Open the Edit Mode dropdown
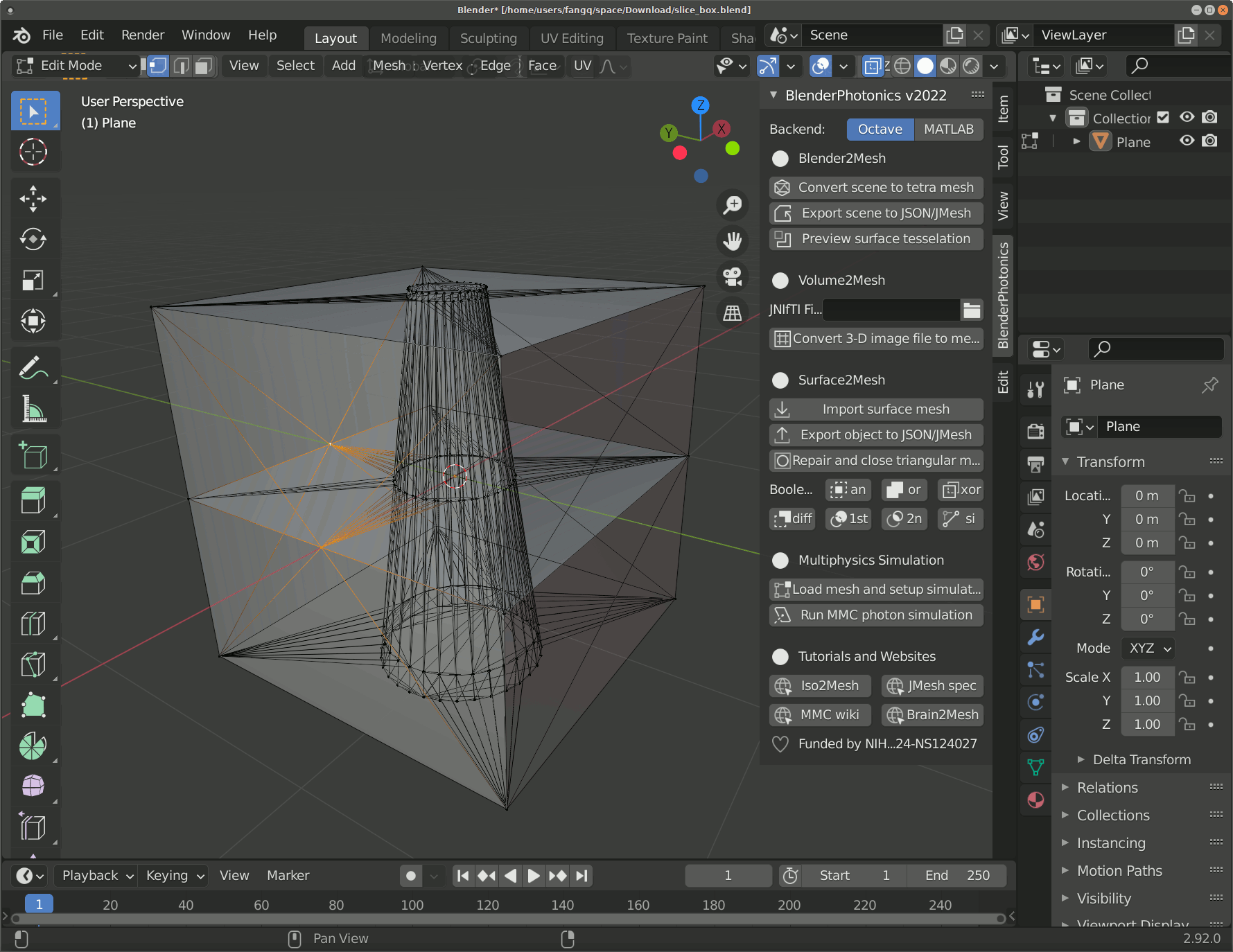 76,66
